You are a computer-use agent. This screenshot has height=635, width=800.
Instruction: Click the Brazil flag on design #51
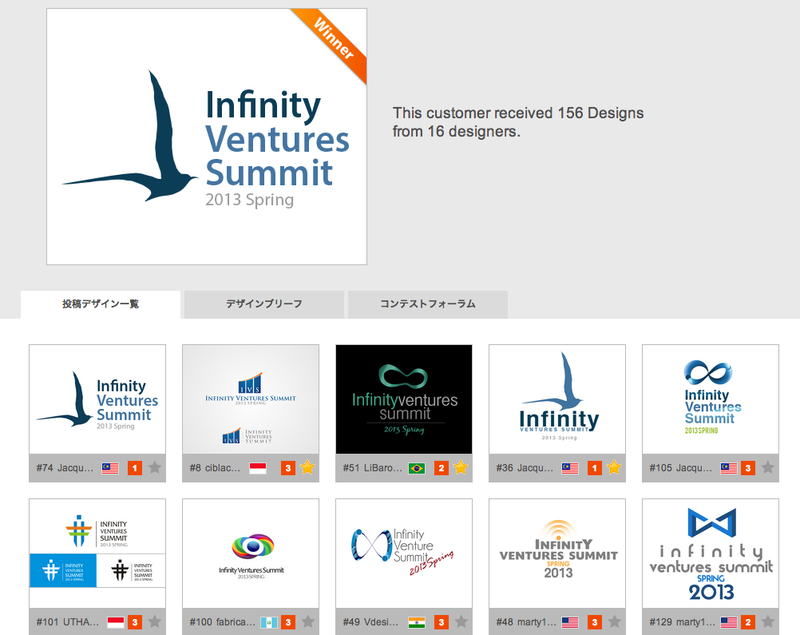pos(417,468)
